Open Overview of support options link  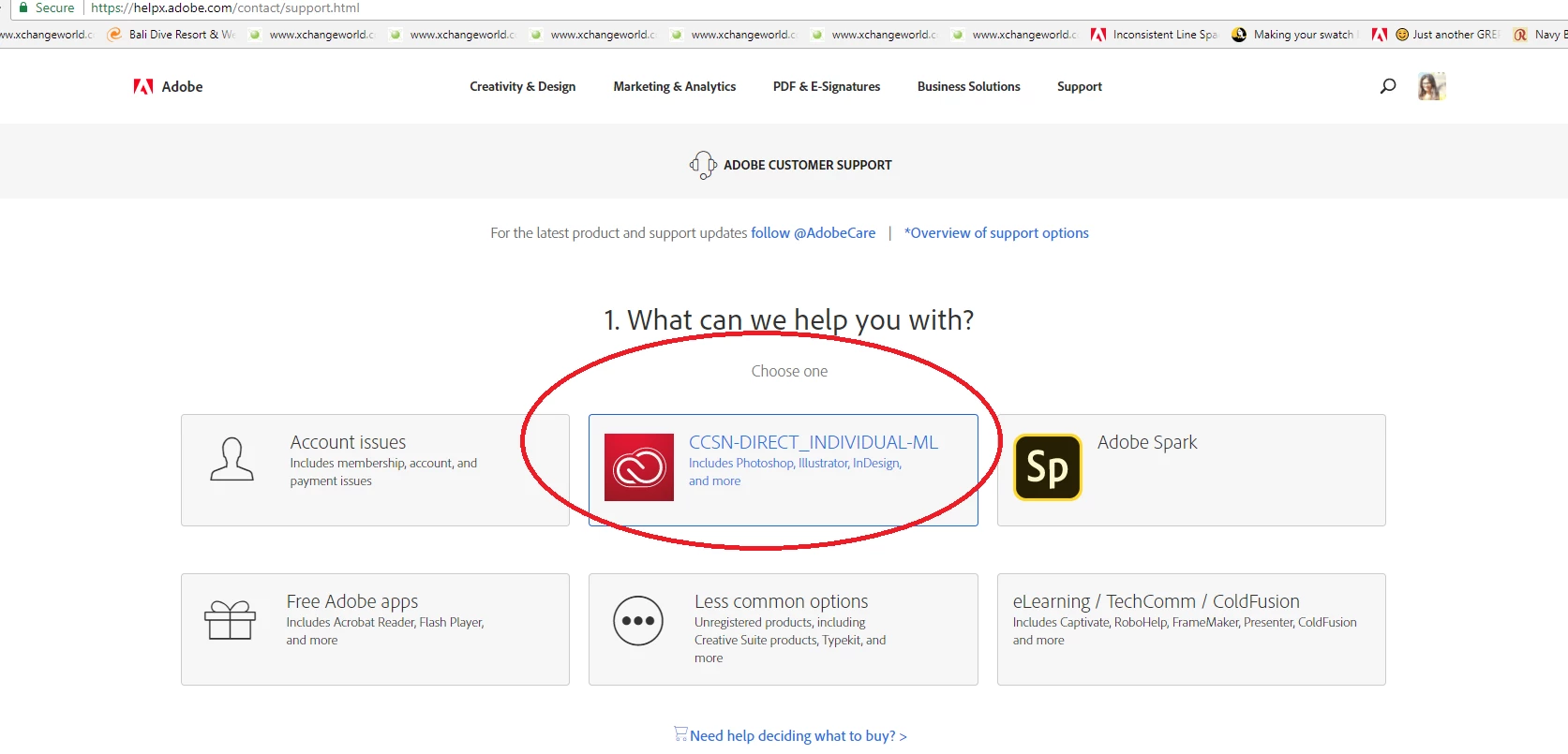[x=996, y=233]
